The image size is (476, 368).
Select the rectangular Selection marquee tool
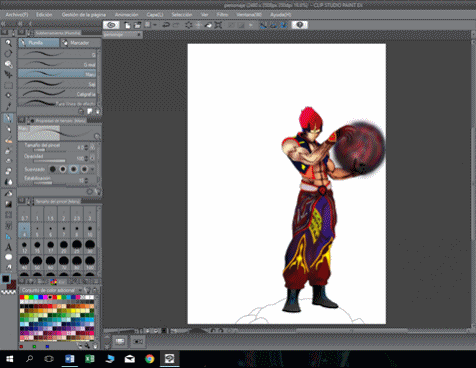point(8,85)
